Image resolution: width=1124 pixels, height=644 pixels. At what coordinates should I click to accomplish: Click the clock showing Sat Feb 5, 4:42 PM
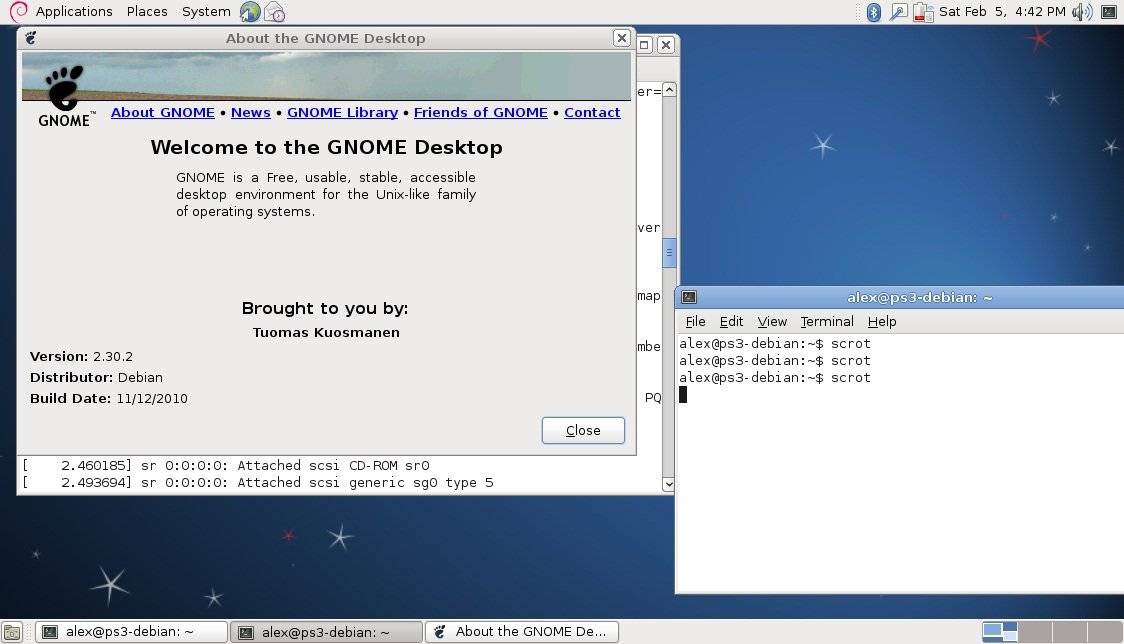point(1002,11)
